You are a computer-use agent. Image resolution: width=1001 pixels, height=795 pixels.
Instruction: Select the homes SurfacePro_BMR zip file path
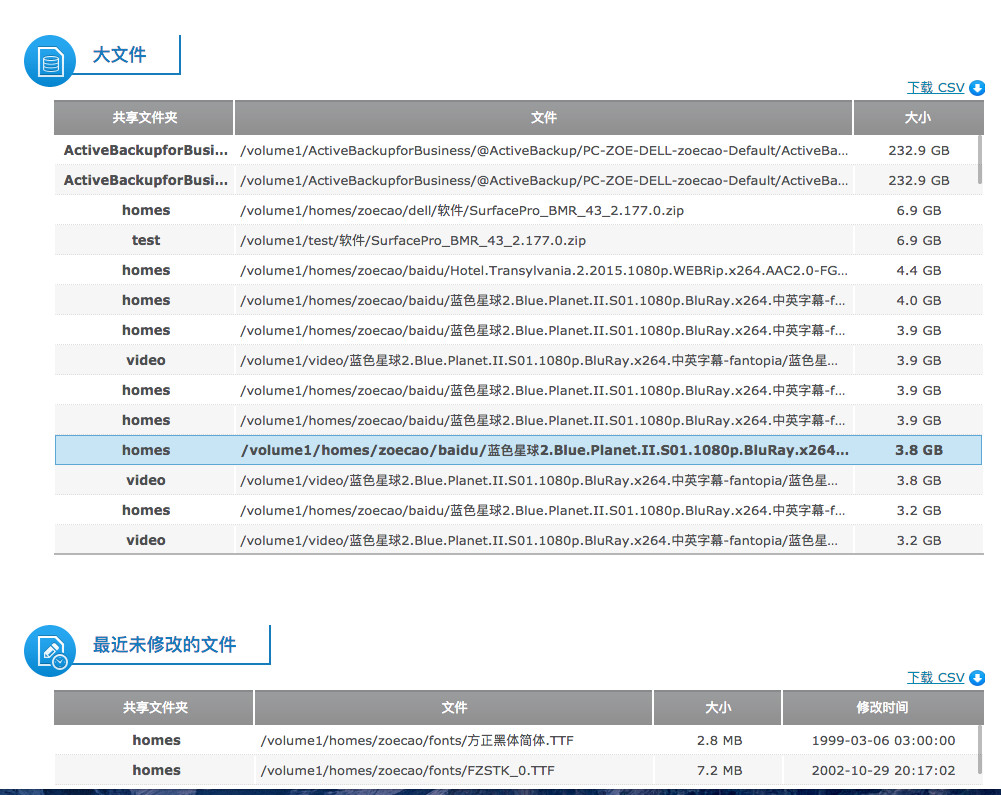462,210
